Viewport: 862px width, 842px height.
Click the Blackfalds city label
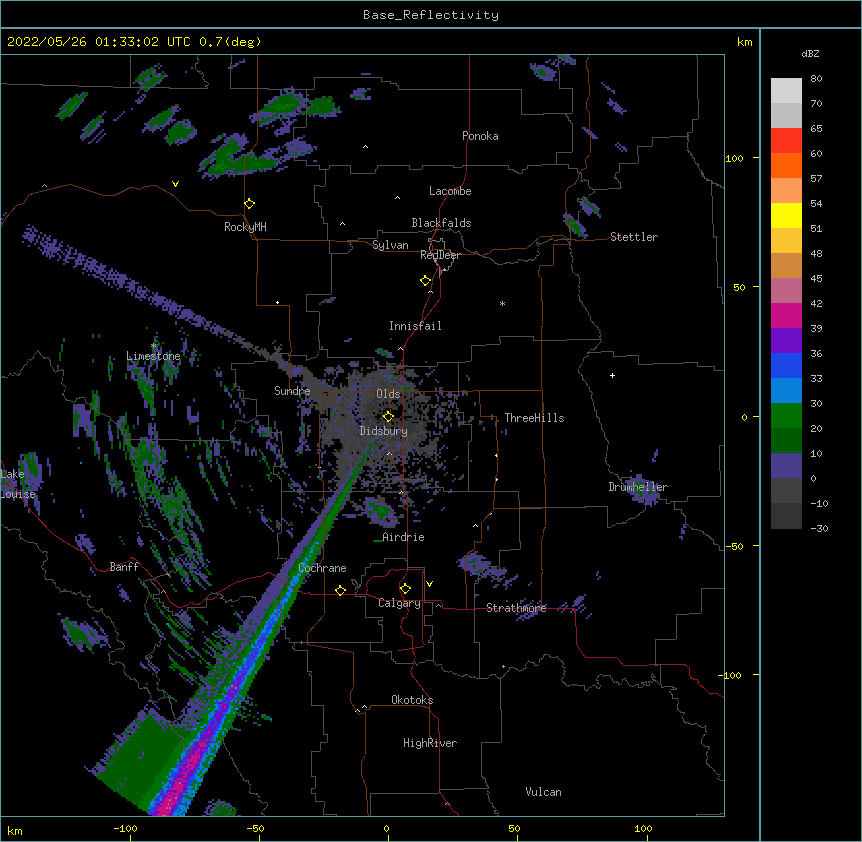coord(441,223)
